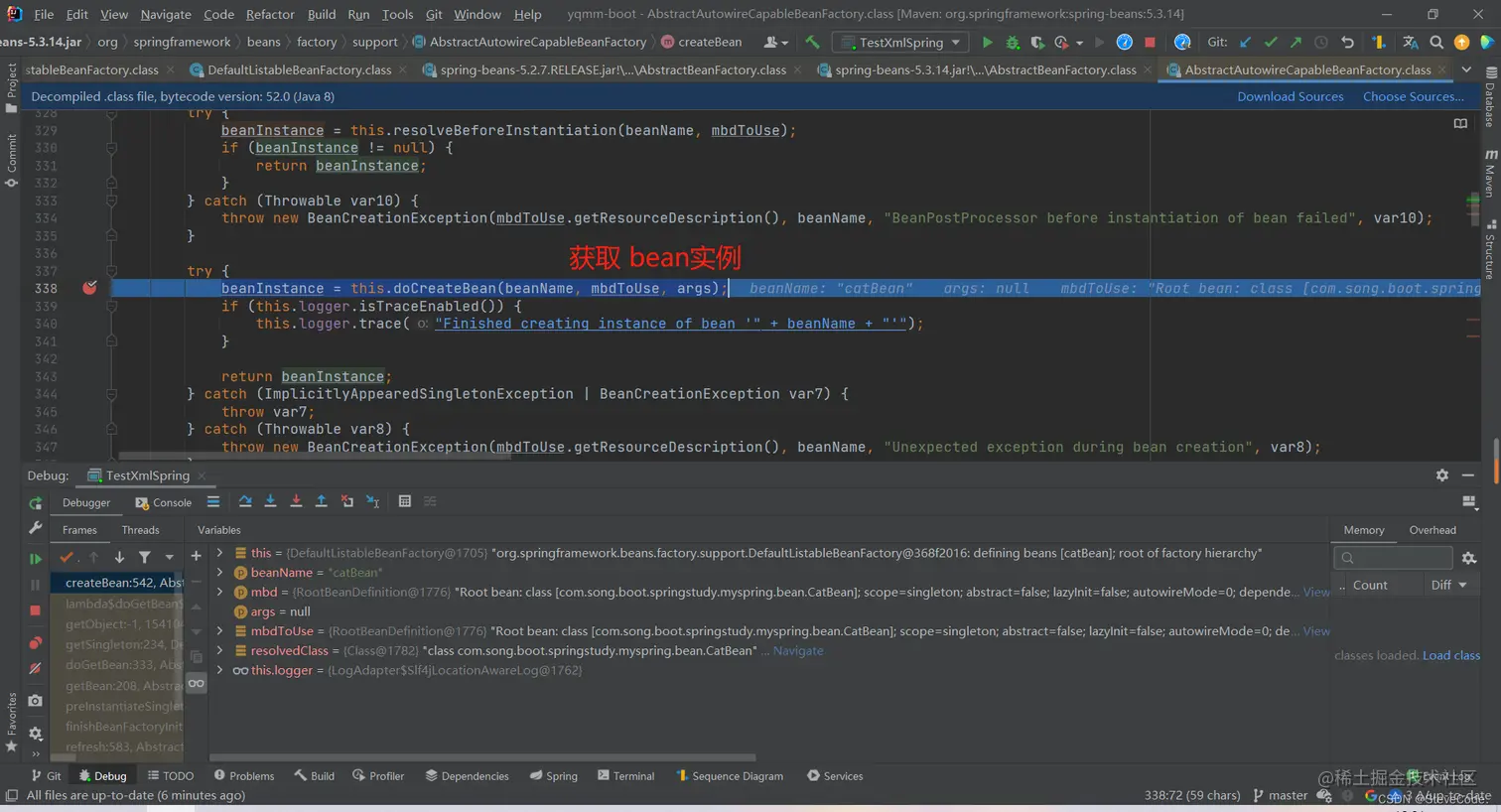Click Git update project arrow
1501x812 pixels.
[1245, 42]
